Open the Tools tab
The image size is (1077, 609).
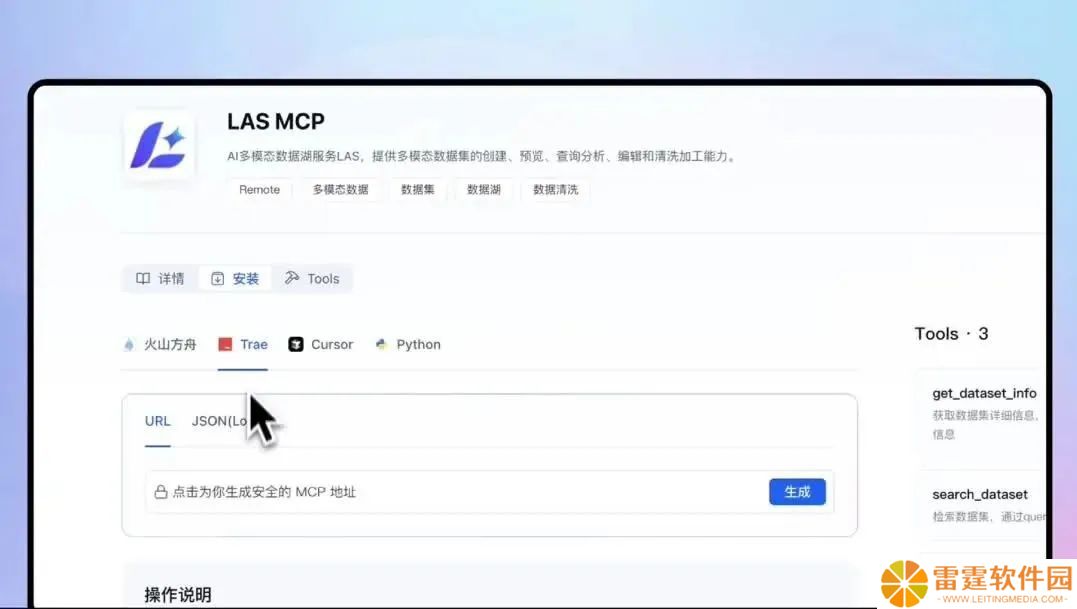[x=313, y=278]
